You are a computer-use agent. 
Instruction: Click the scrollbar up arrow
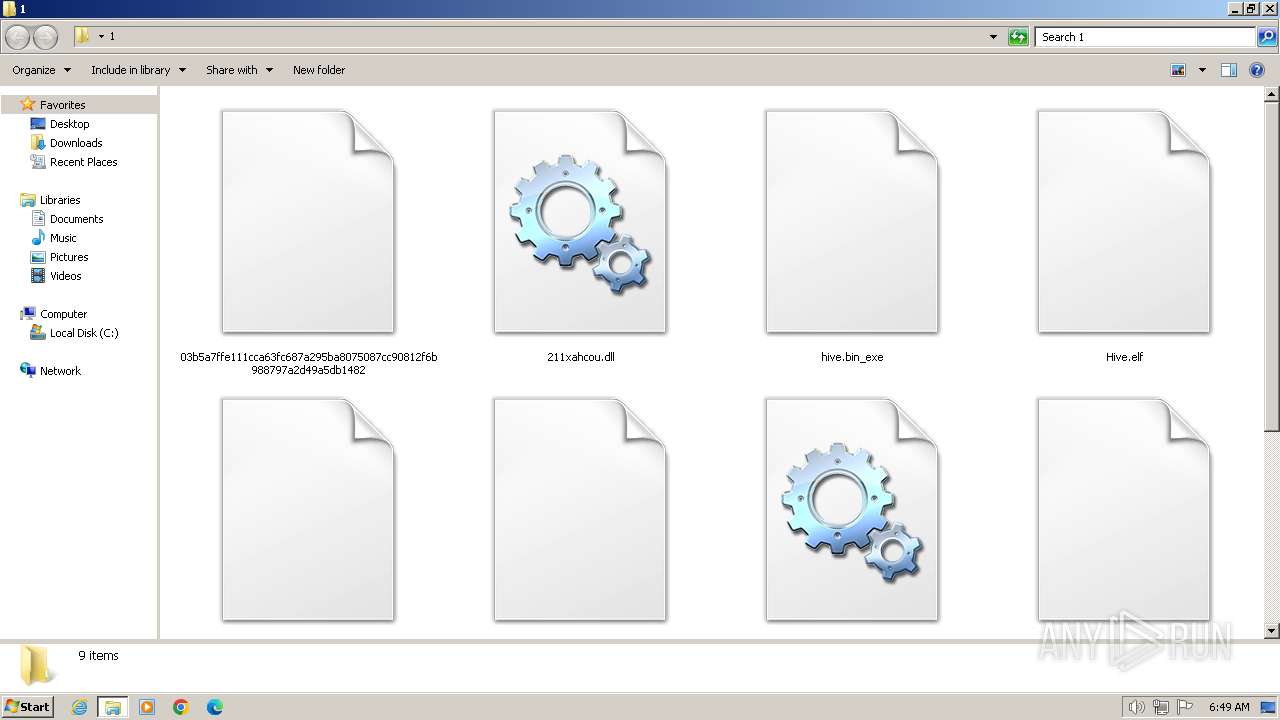point(1272,95)
